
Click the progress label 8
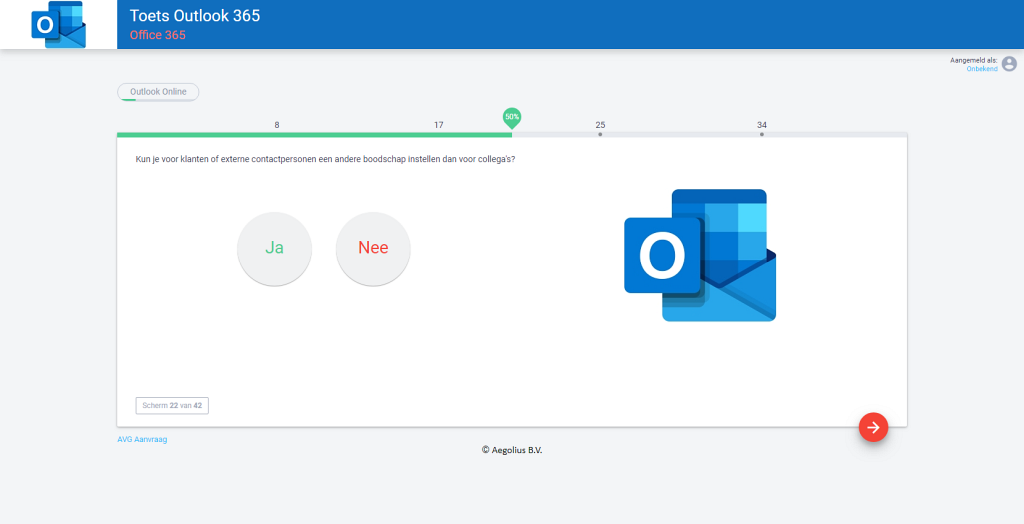(x=277, y=125)
